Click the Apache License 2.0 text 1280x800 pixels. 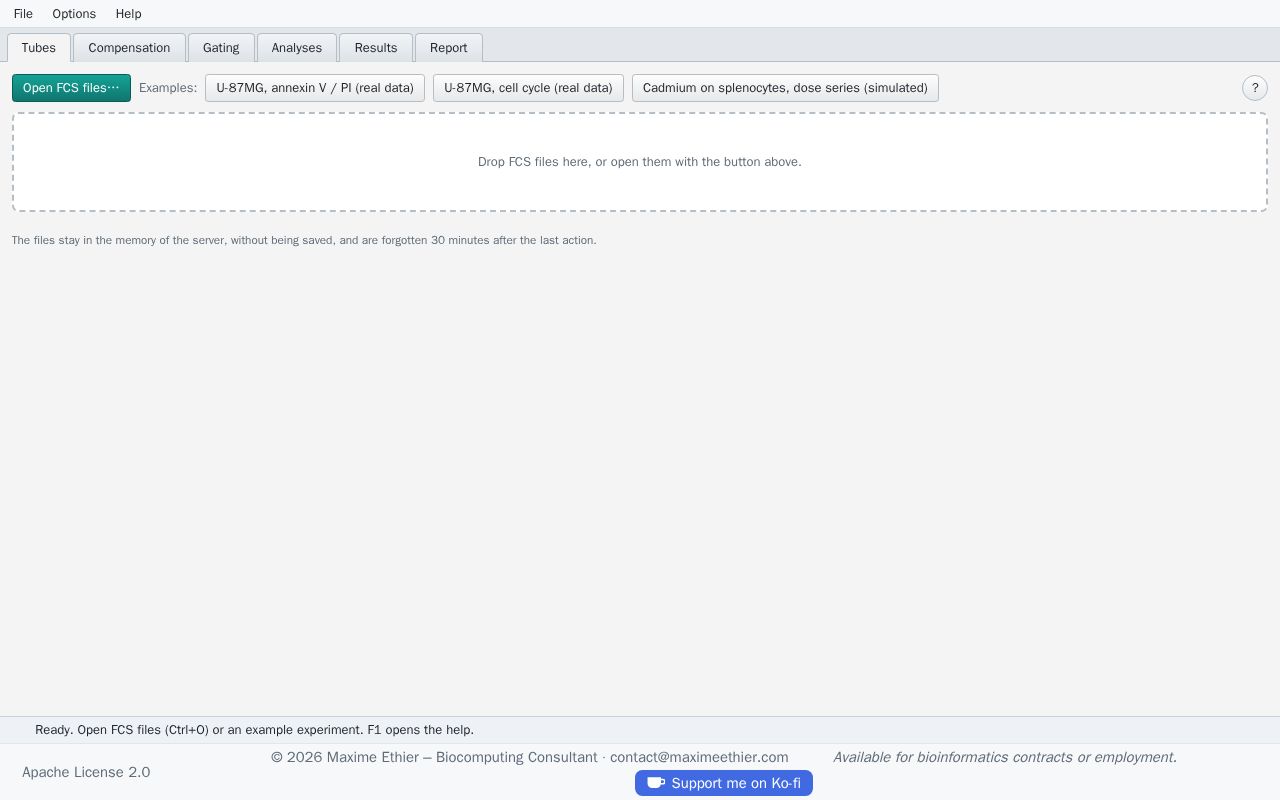(86, 772)
